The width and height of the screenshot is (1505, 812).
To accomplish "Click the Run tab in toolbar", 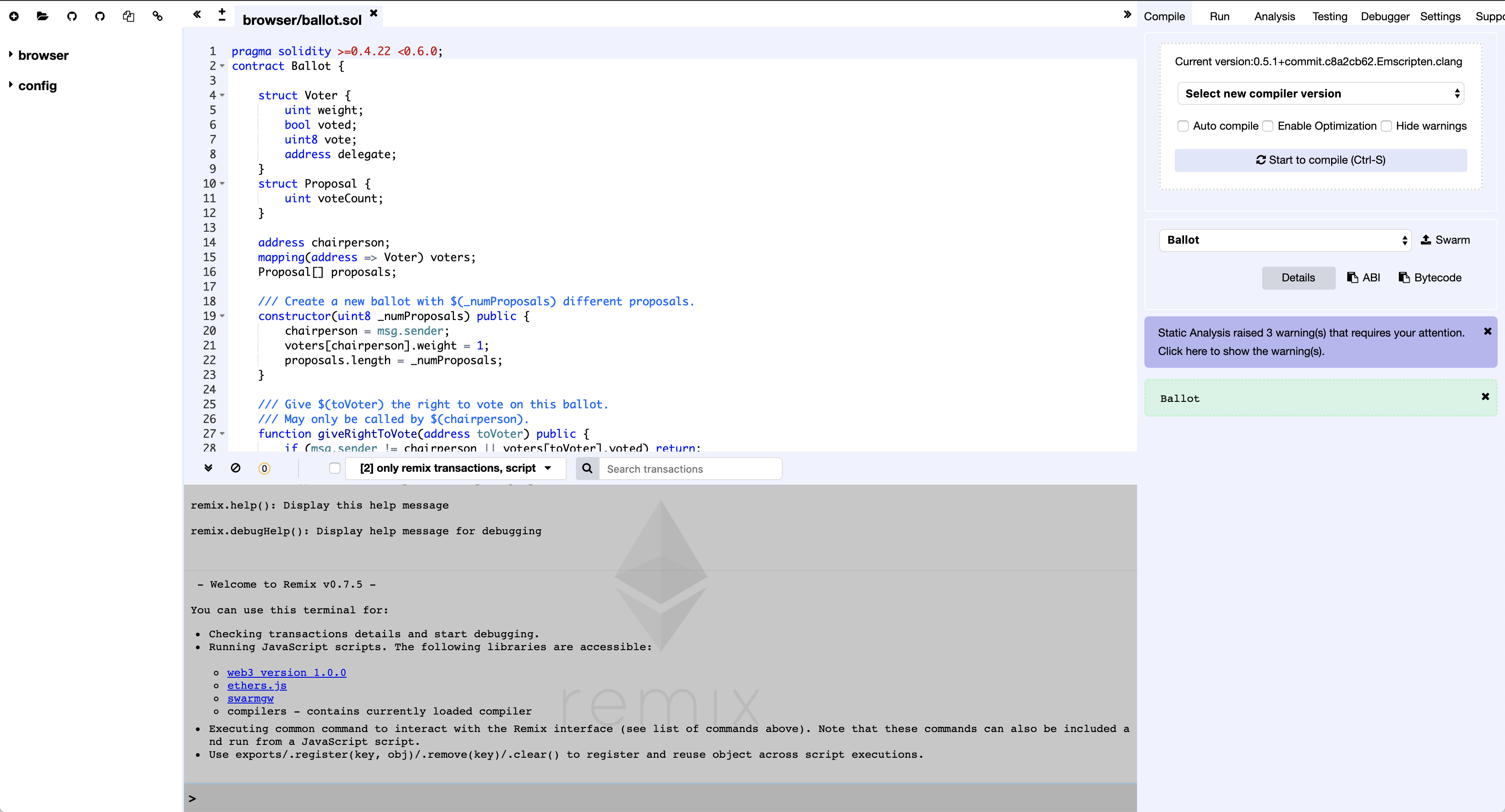I will pos(1220,17).
